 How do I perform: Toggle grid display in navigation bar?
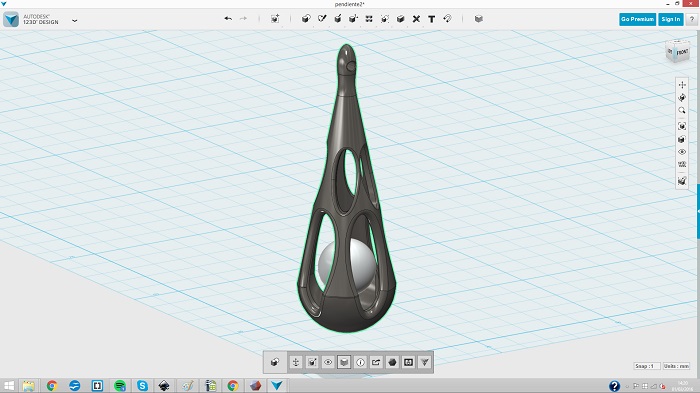pos(682,164)
